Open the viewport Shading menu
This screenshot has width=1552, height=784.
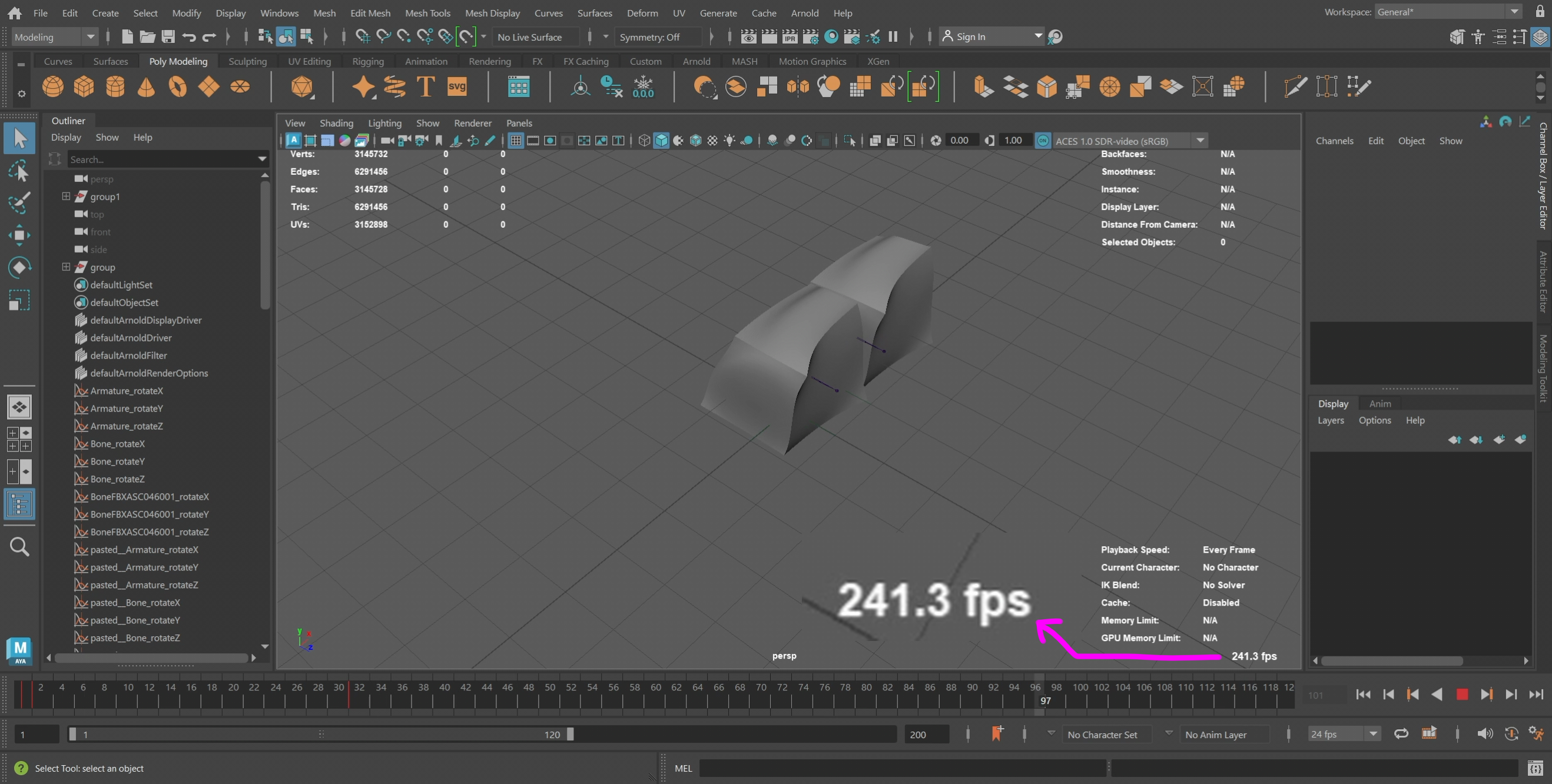click(336, 123)
